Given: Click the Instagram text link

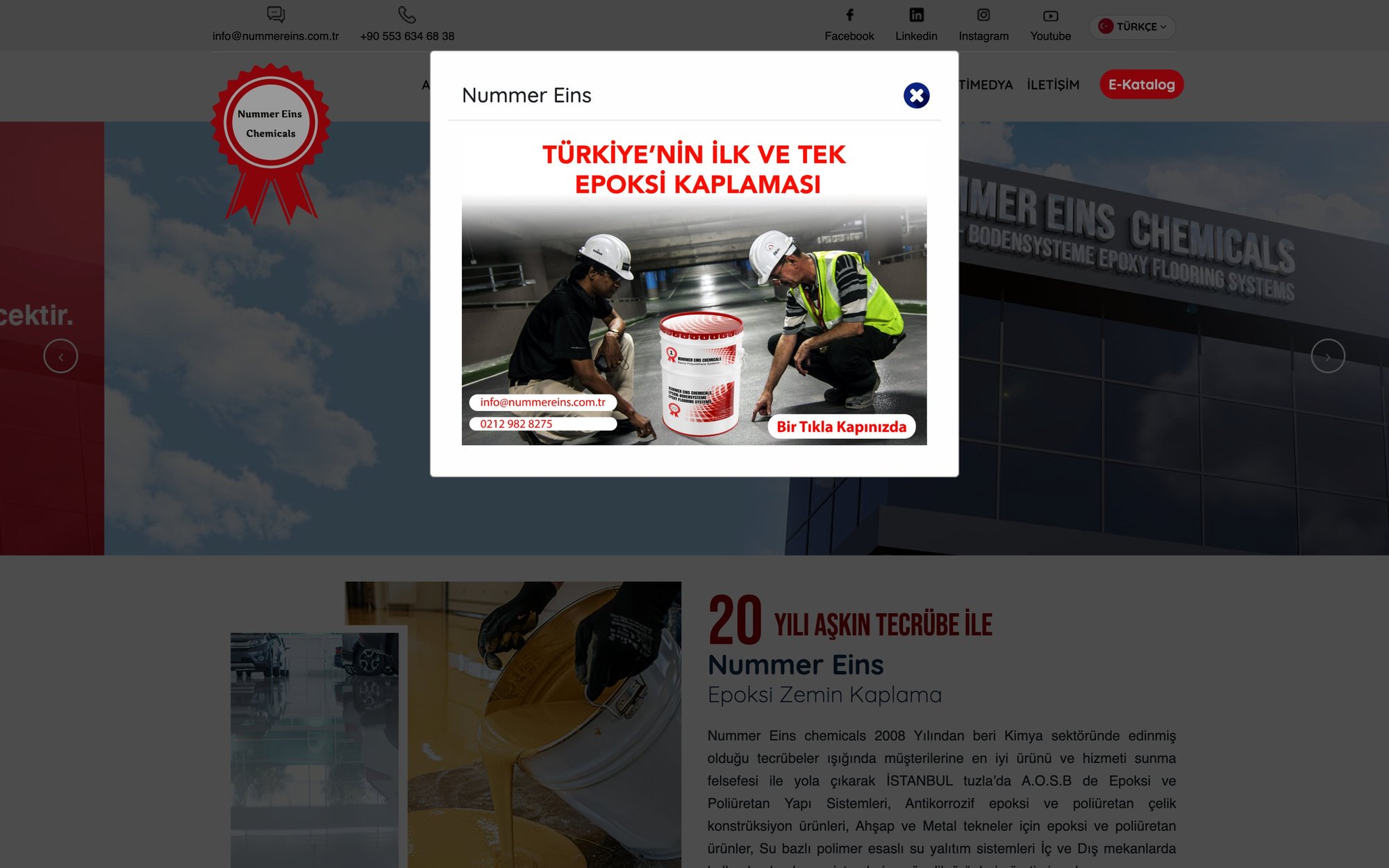Looking at the screenshot, I should tap(983, 36).
